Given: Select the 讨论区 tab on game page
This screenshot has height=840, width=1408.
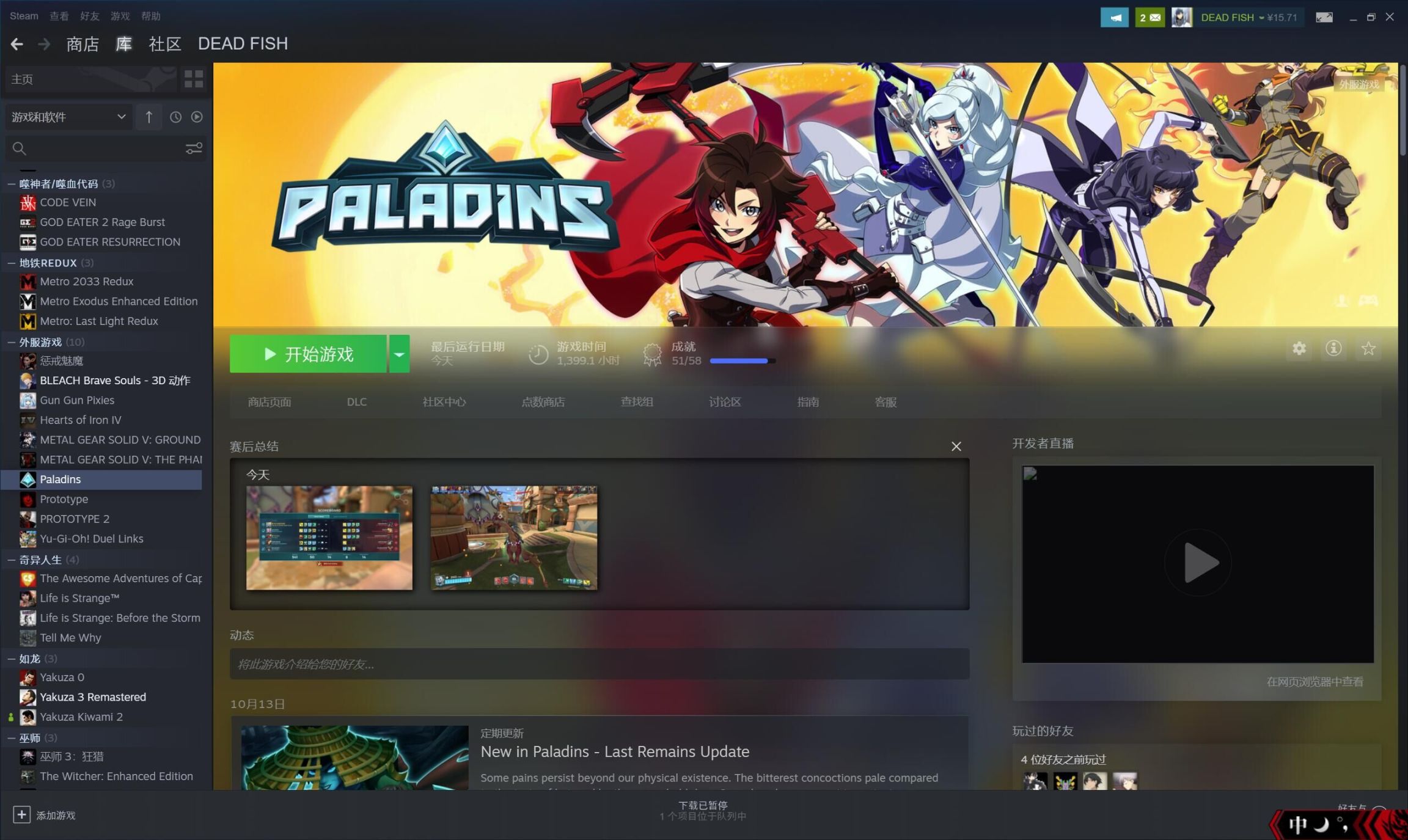Looking at the screenshot, I should (724, 401).
